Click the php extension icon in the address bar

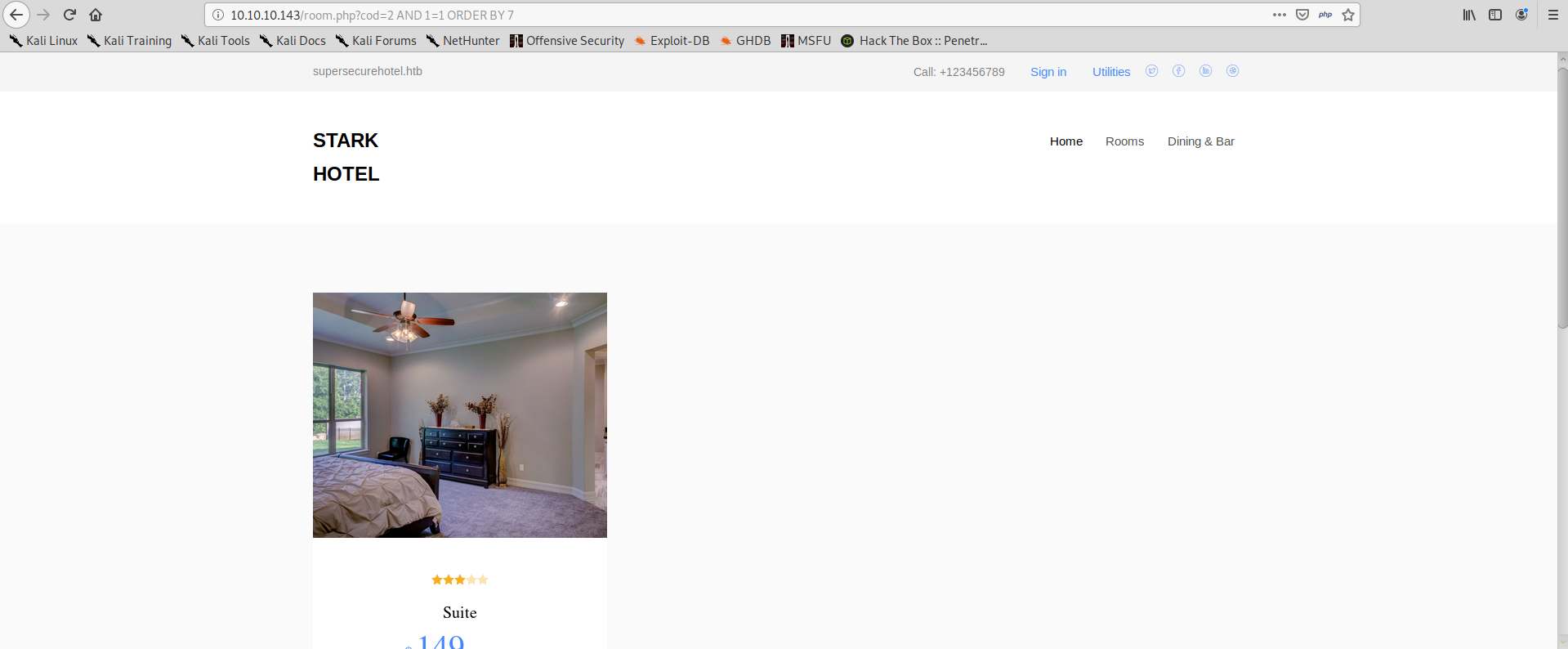(x=1325, y=15)
